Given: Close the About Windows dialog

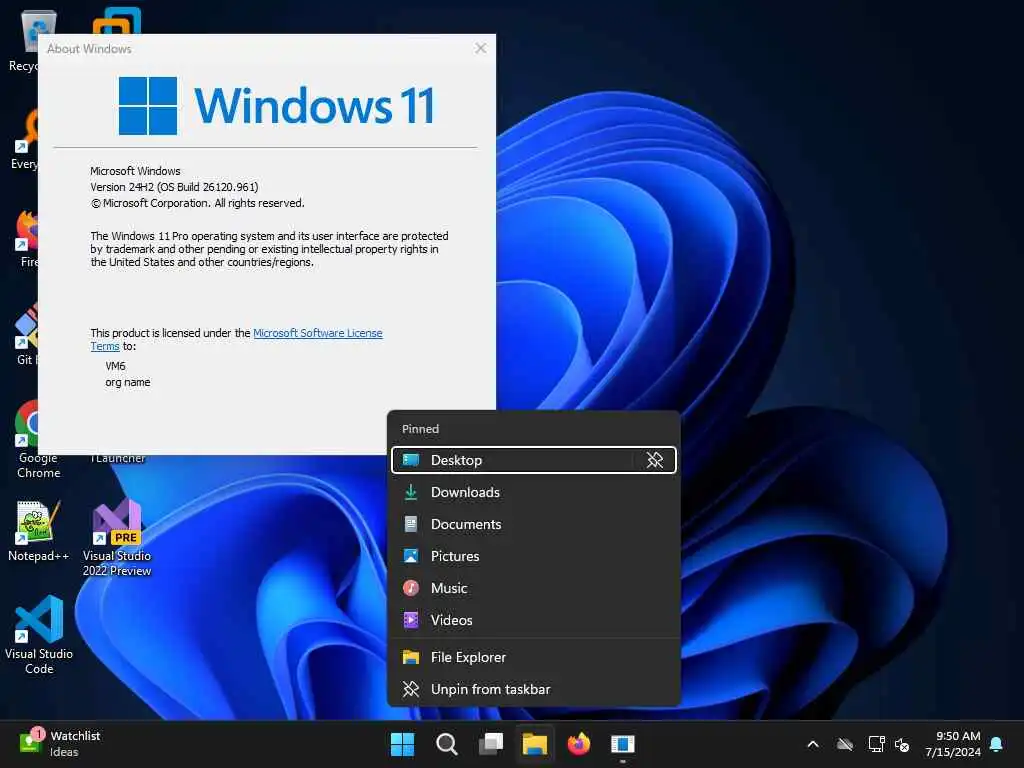Looking at the screenshot, I should click(481, 48).
